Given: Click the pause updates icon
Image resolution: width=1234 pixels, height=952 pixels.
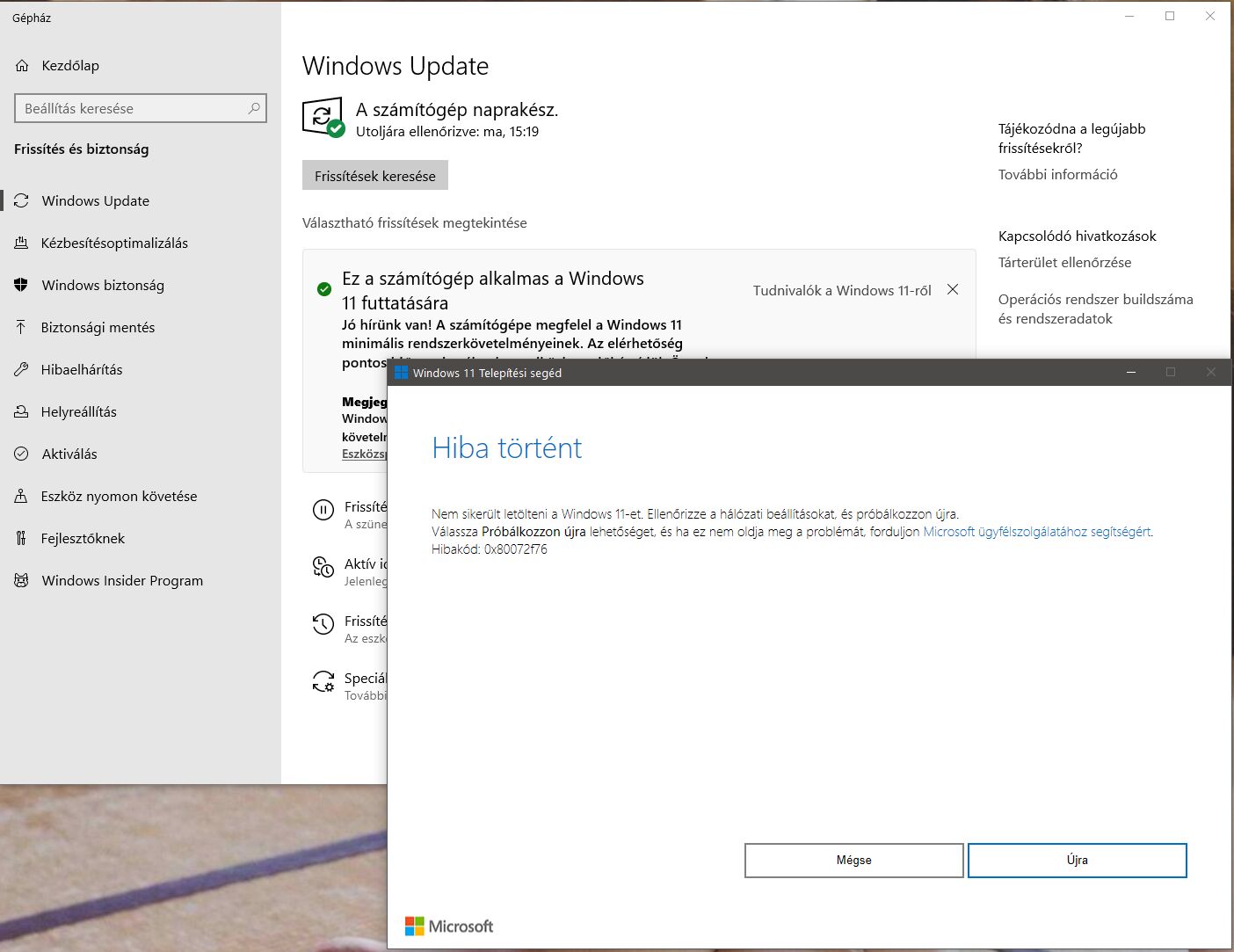Looking at the screenshot, I should (x=323, y=510).
